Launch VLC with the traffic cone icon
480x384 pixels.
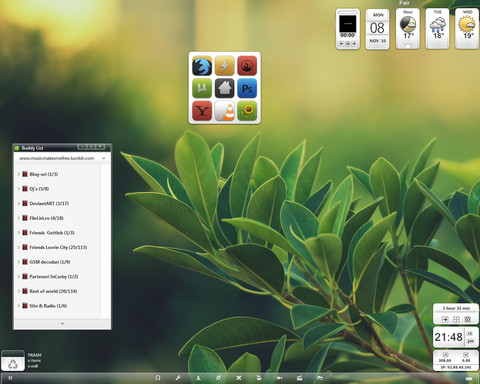225,111
